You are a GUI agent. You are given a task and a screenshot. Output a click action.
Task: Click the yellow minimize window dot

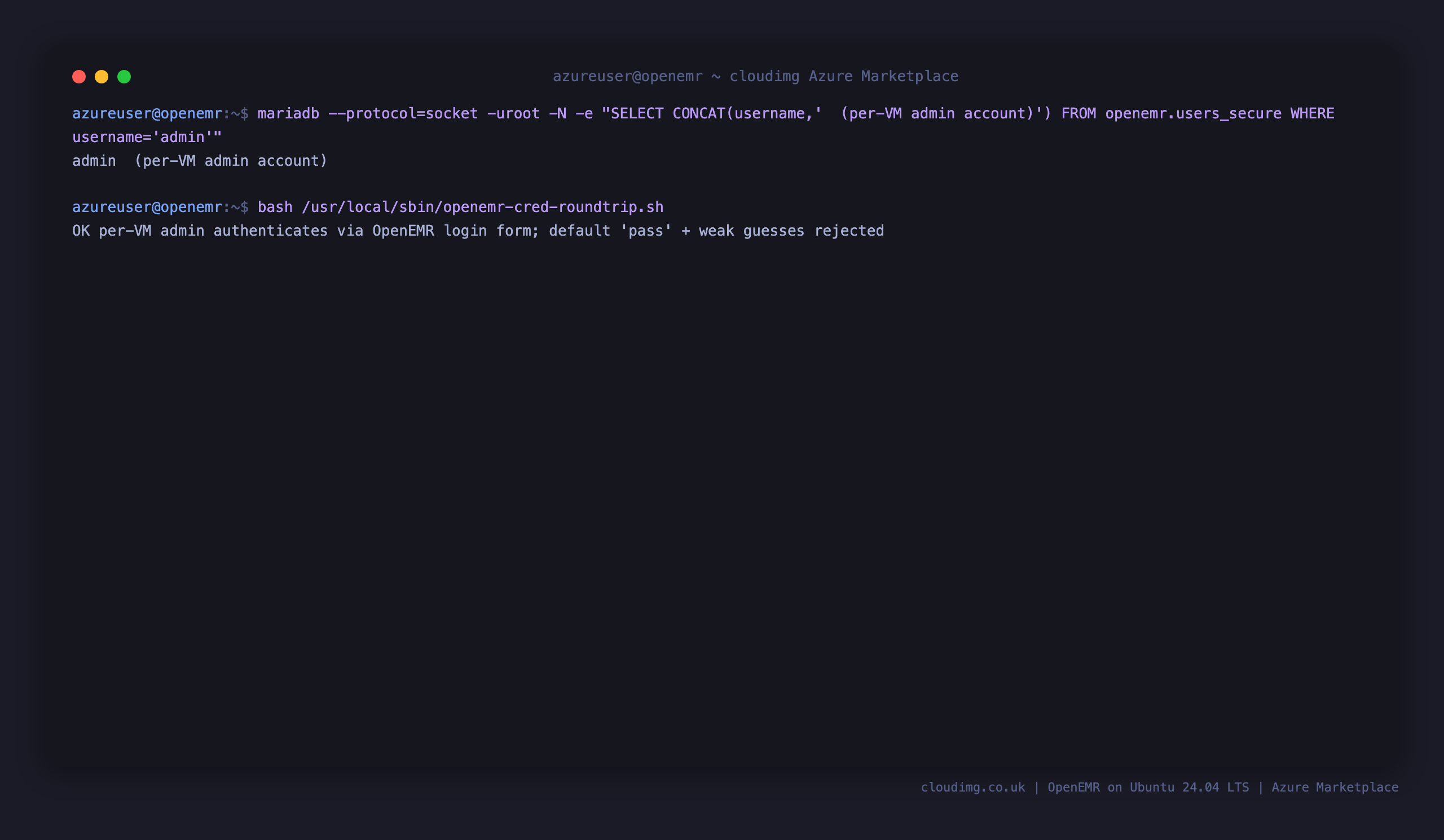pos(102,77)
